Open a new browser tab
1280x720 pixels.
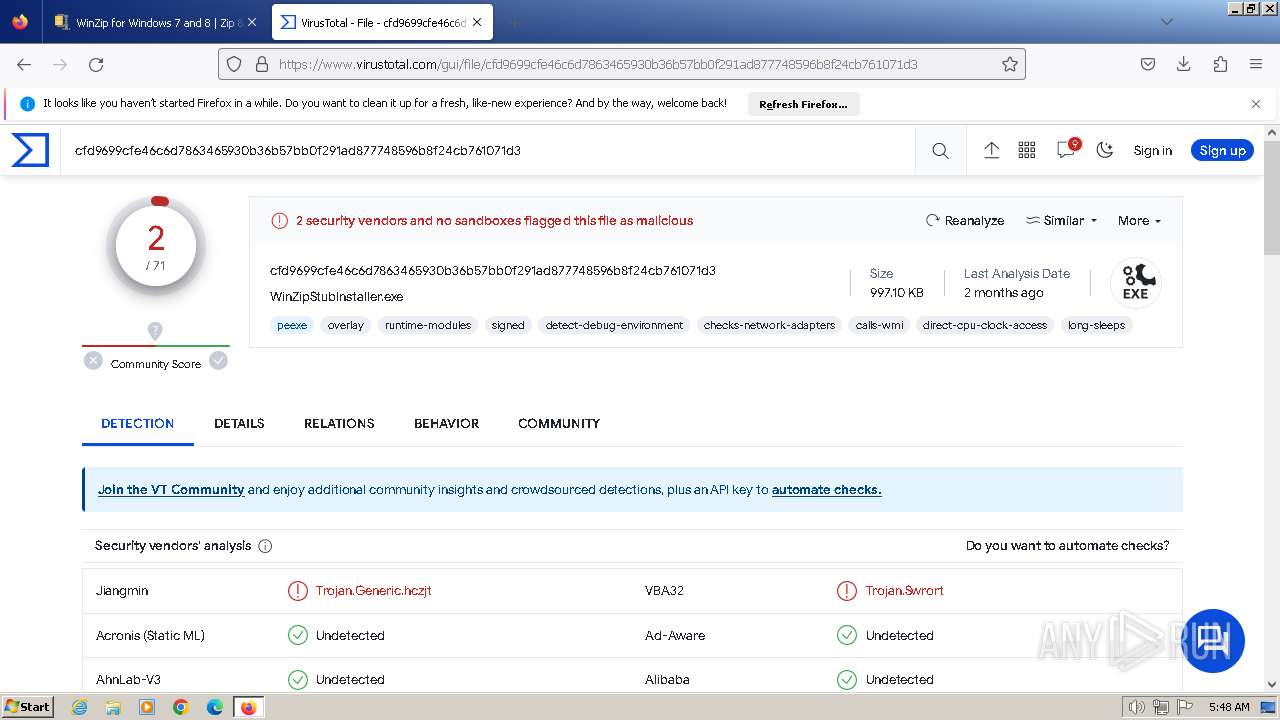pyautogui.click(x=514, y=22)
